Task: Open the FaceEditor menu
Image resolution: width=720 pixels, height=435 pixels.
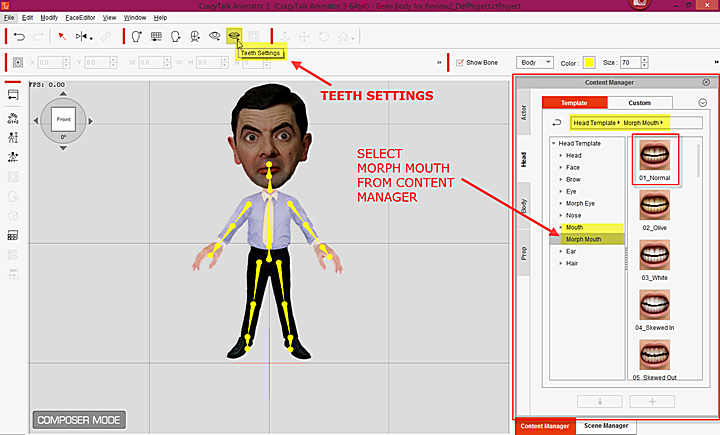Action: 79,18
